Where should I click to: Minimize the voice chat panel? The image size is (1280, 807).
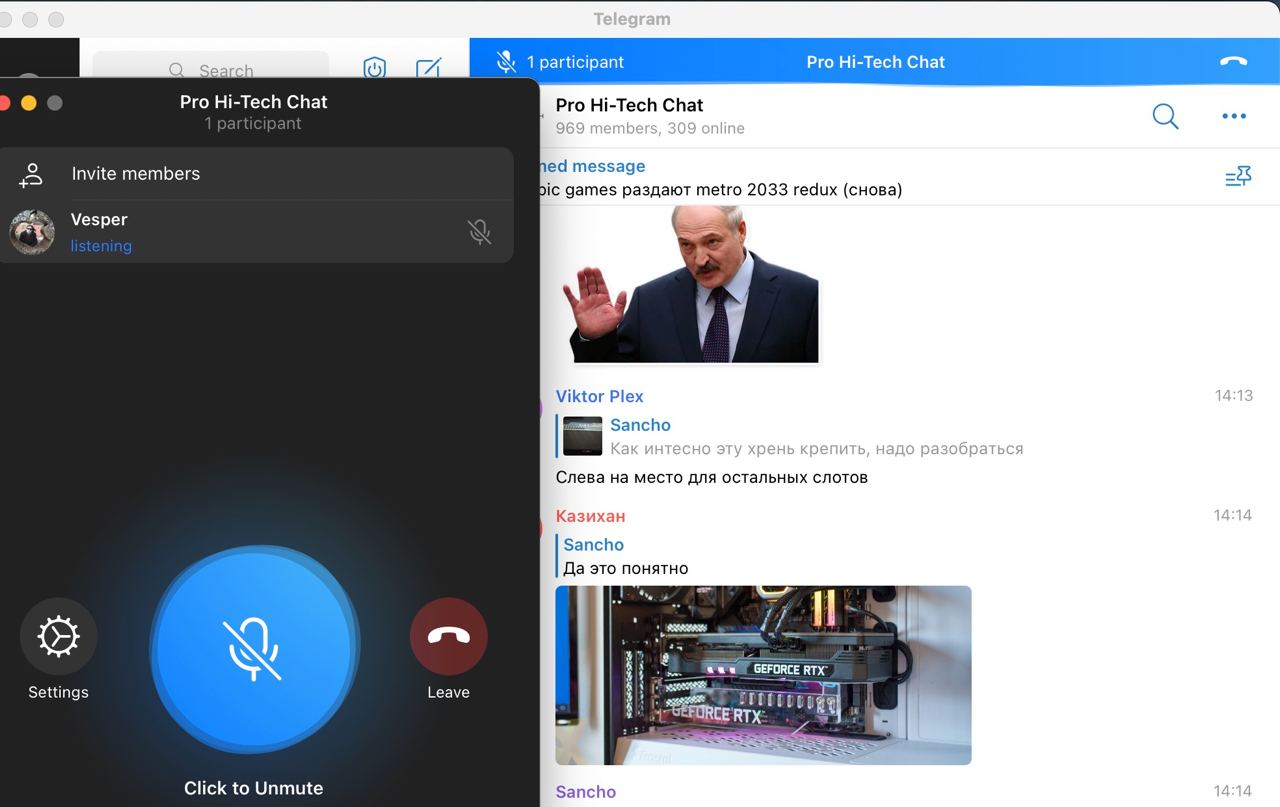(x=29, y=103)
